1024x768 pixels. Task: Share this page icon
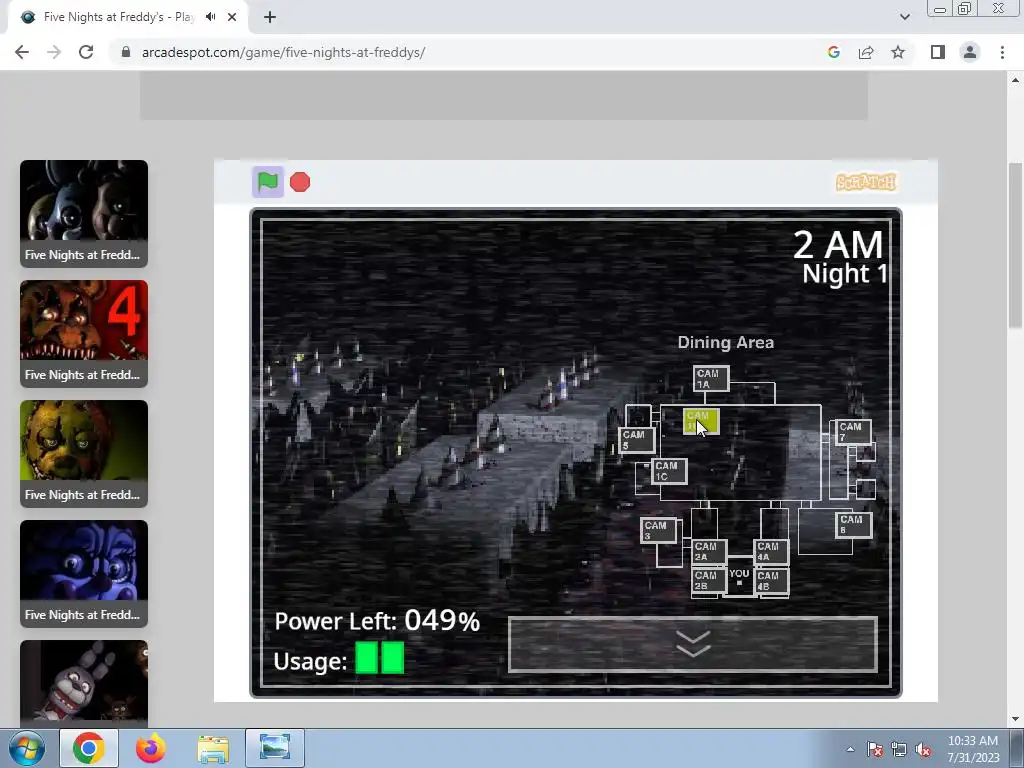866,52
